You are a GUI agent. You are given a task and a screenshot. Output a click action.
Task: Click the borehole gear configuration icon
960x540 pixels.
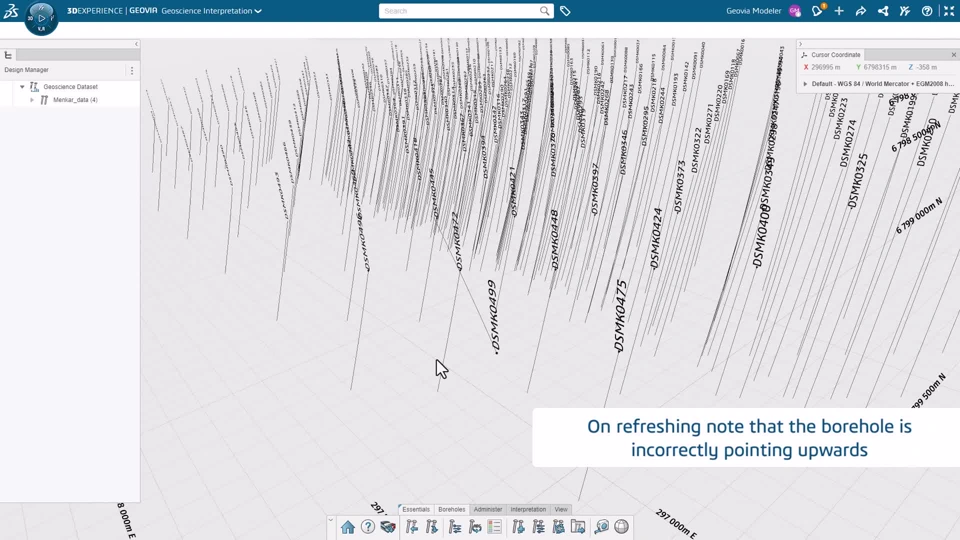[x=558, y=527]
